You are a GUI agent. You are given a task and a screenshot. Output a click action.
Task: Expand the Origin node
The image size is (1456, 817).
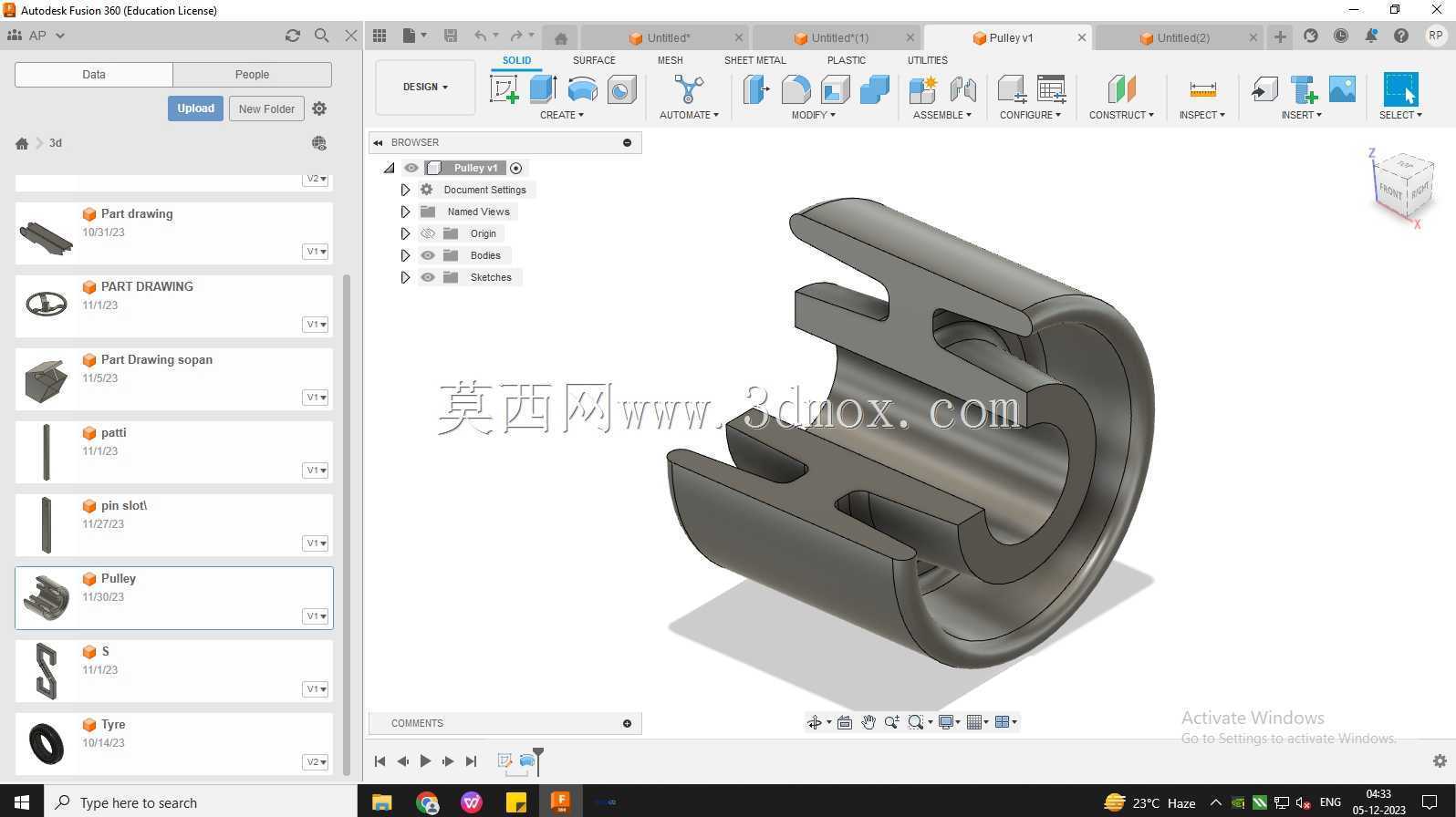pyautogui.click(x=405, y=233)
